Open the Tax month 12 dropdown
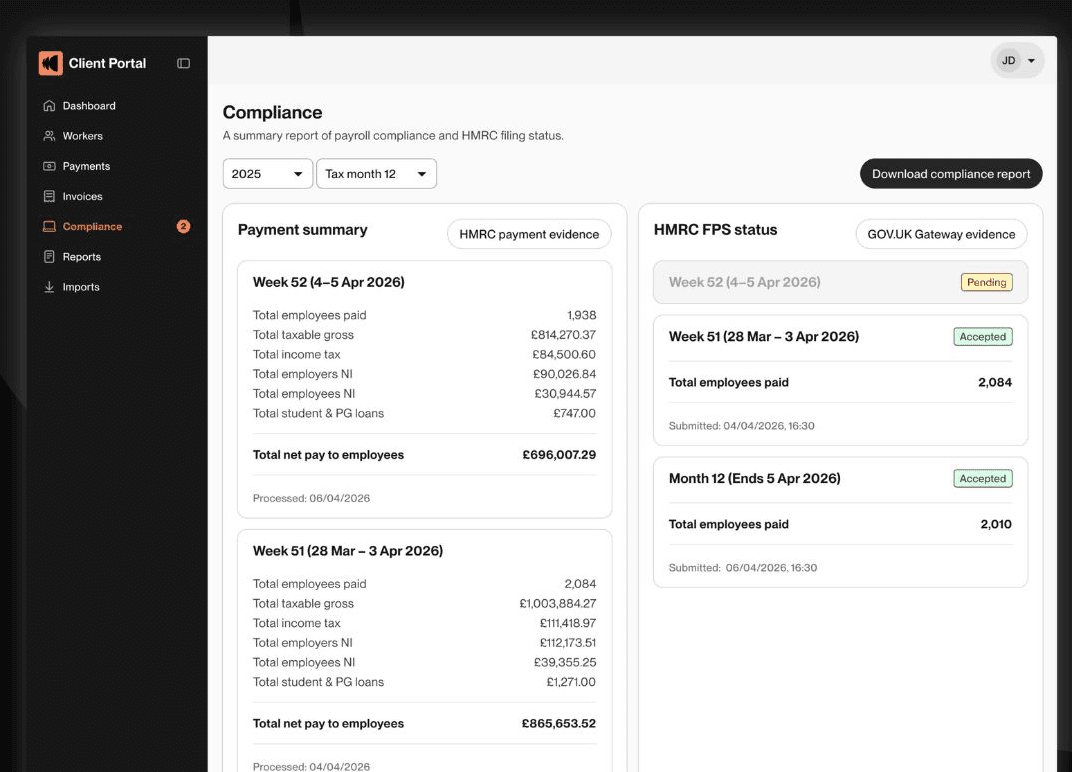Viewport: 1072px width, 772px height. [x=377, y=174]
